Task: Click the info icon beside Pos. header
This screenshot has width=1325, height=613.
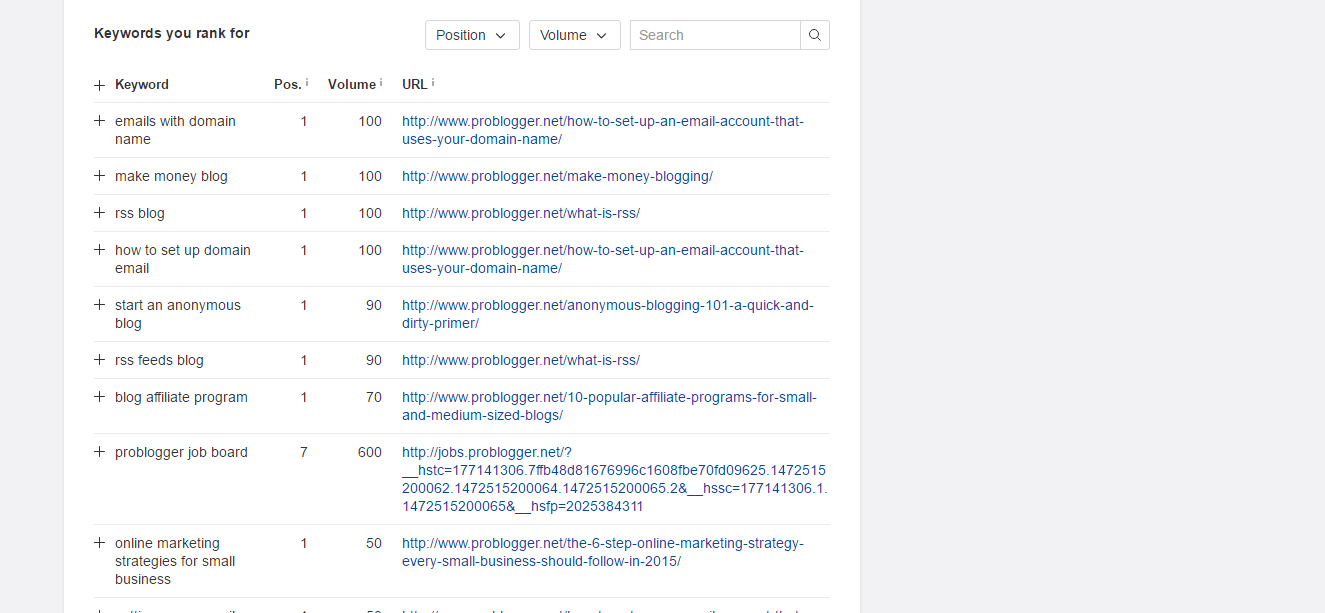Action: (x=307, y=82)
